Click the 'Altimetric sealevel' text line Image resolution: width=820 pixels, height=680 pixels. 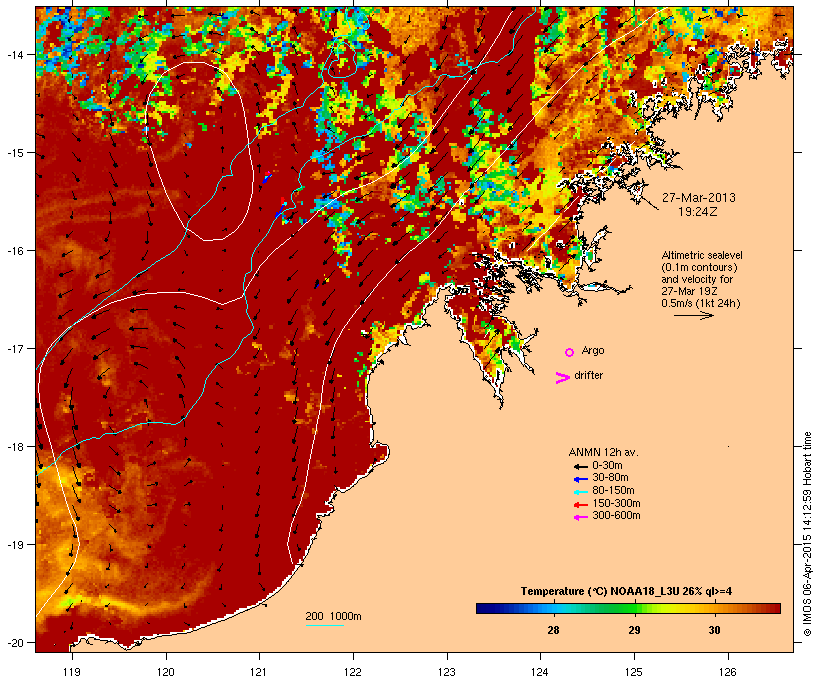[702, 255]
